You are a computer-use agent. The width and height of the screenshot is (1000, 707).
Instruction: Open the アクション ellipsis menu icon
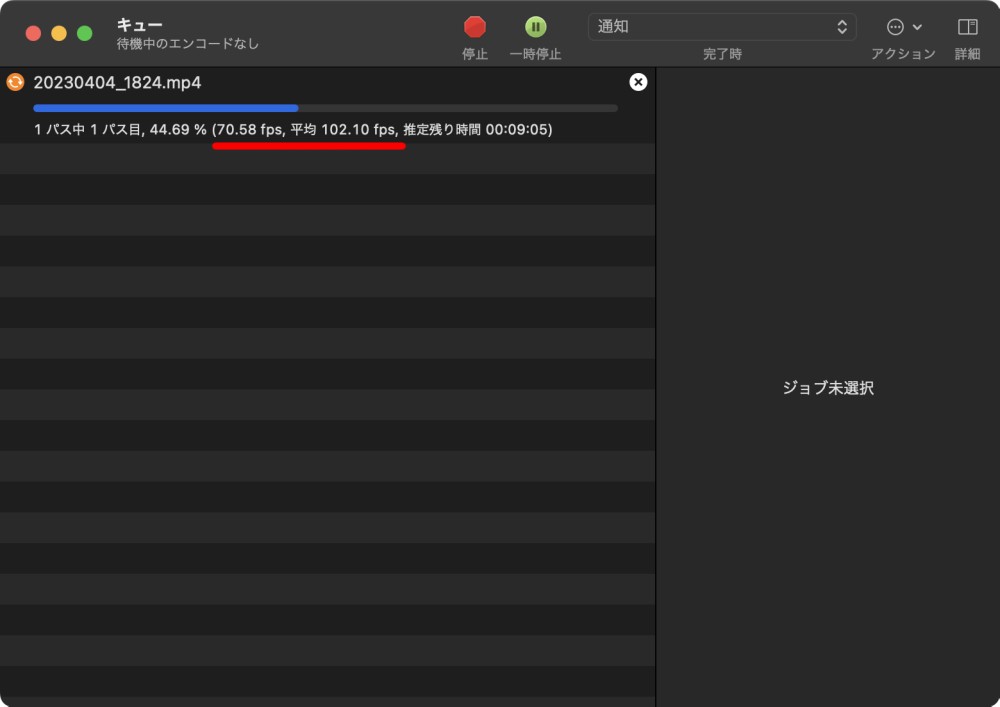895,27
